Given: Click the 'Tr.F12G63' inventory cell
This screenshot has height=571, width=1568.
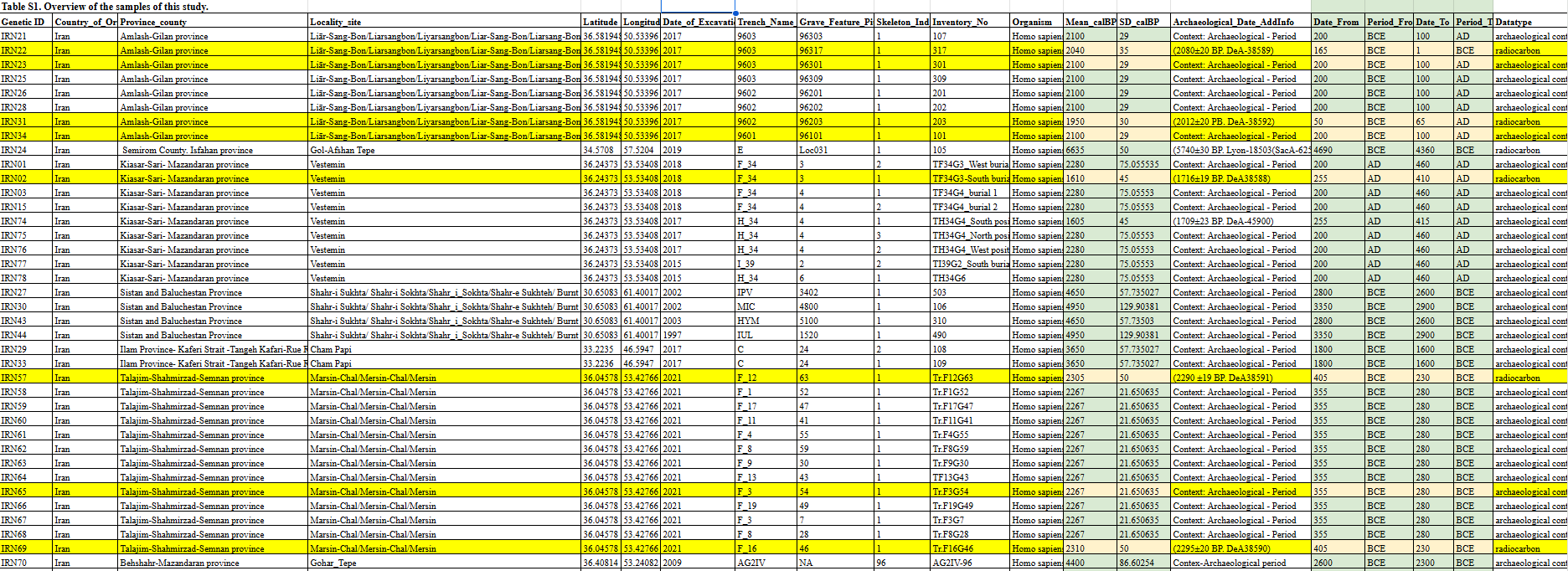Looking at the screenshot, I should (x=970, y=378).
